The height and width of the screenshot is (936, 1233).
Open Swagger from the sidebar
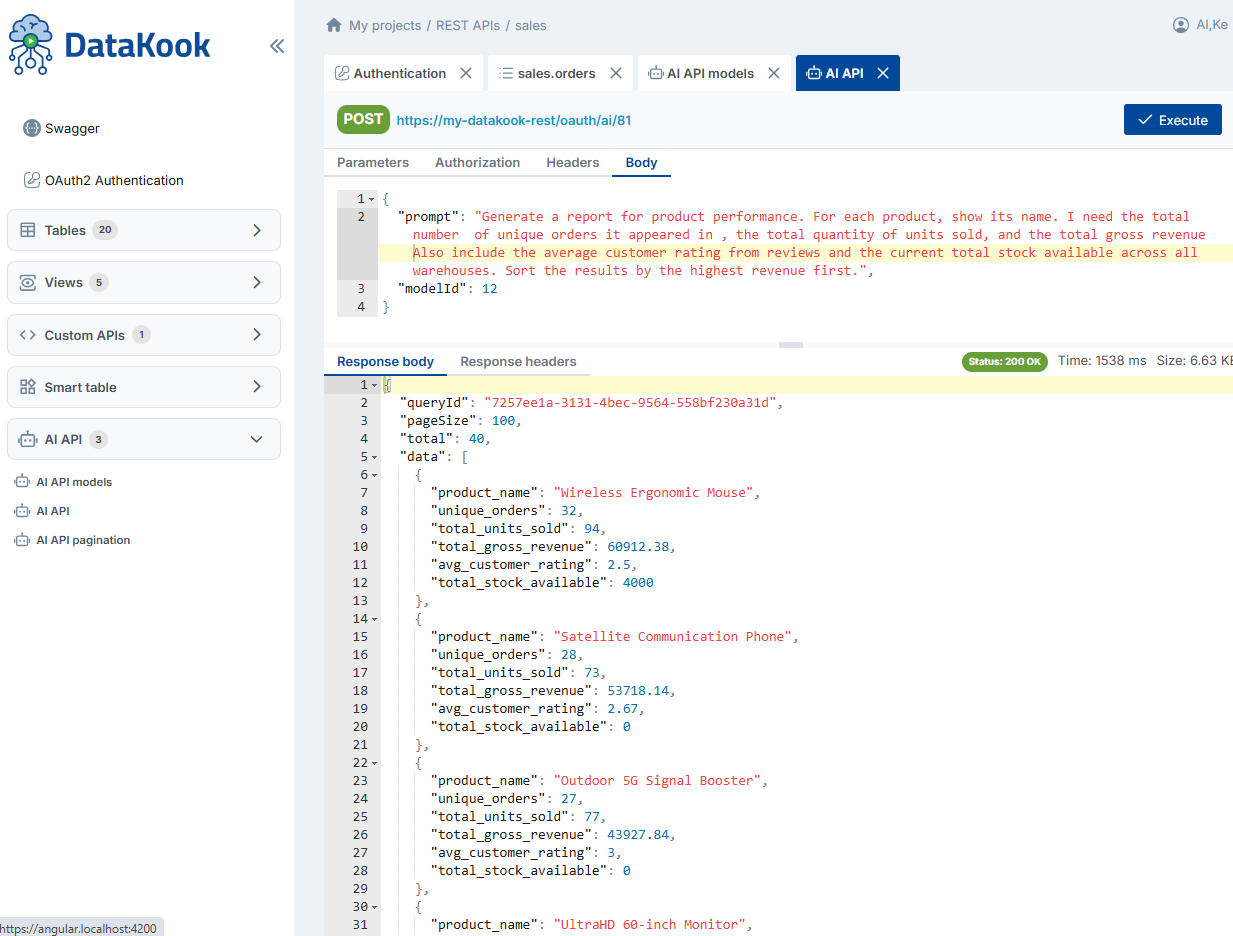coord(72,128)
